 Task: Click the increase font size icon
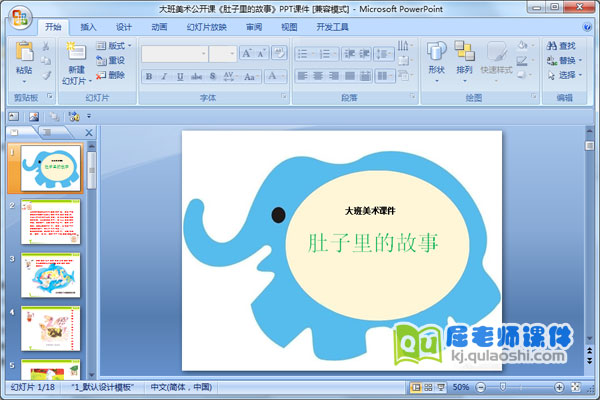[247, 53]
